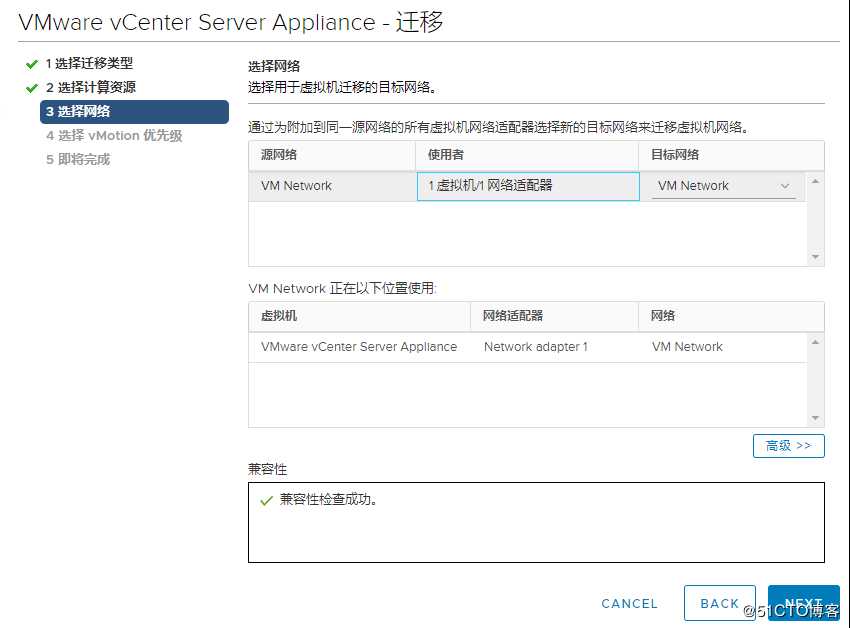Screen dimensions: 850x628
Task: Click 兼容性检查成功 message text
Action: tap(329, 499)
